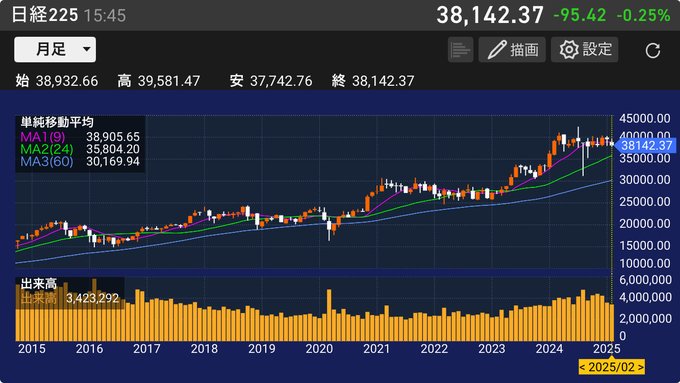Click the 45000.00 y-axis label
Viewport: 680px width, 383px height.
pos(644,118)
